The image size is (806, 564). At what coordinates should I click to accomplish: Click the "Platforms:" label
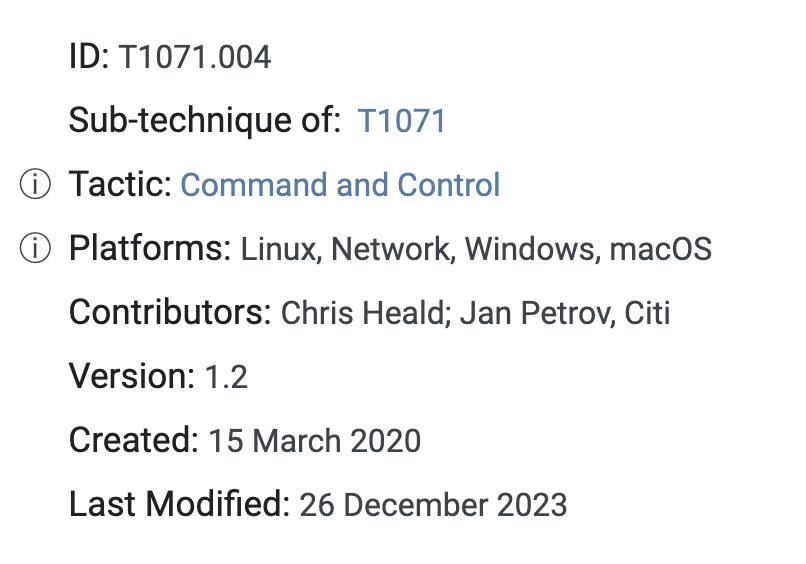pos(150,249)
